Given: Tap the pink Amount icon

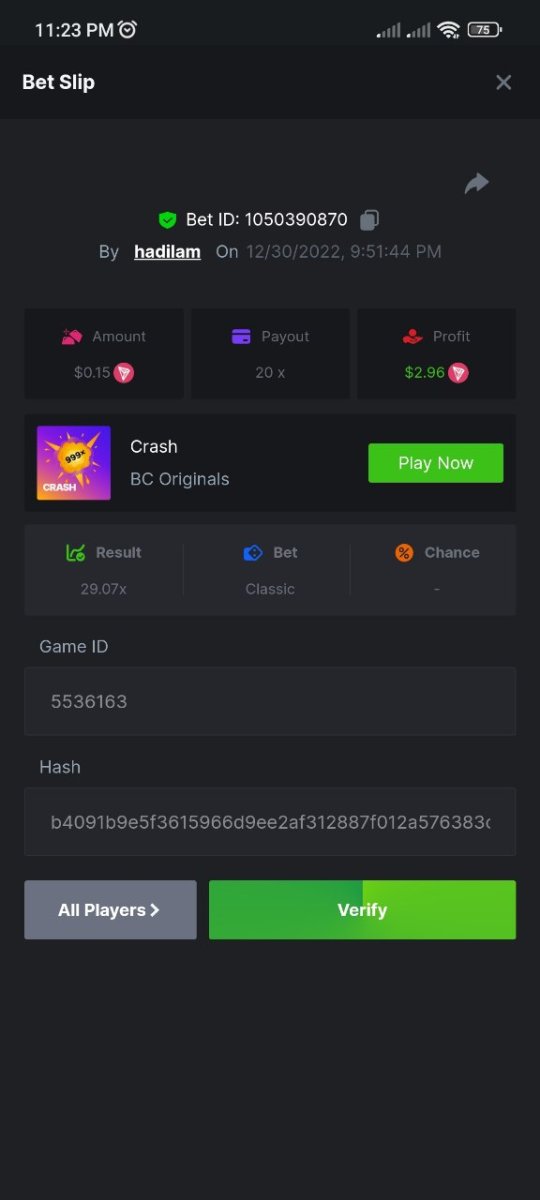Looking at the screenshot, I should click(71, 337).
